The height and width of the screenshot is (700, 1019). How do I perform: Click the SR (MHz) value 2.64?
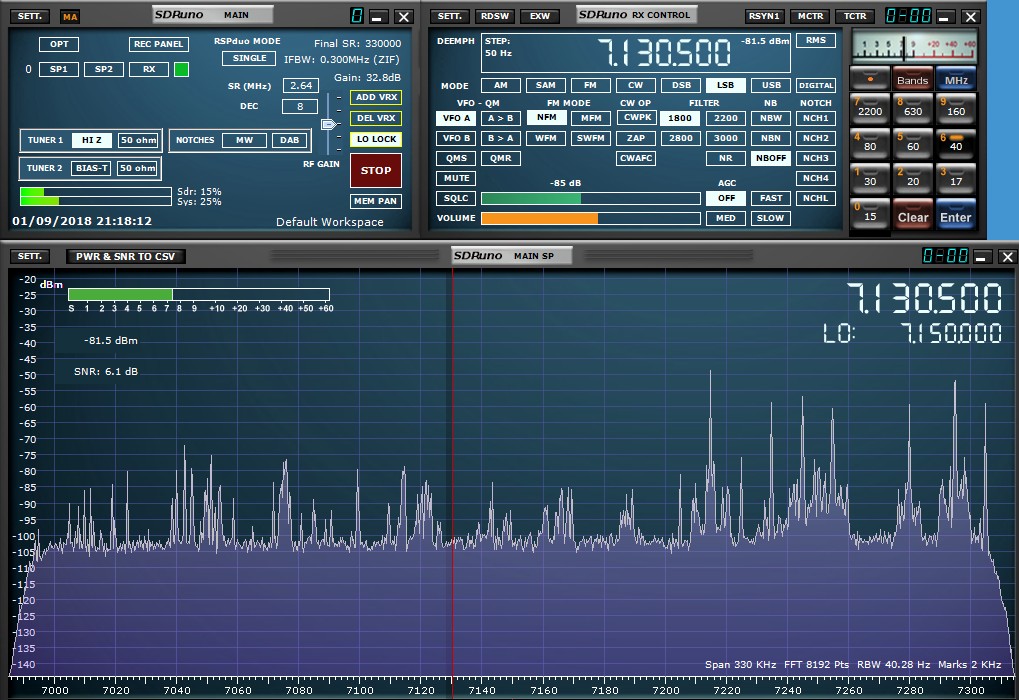301,85
